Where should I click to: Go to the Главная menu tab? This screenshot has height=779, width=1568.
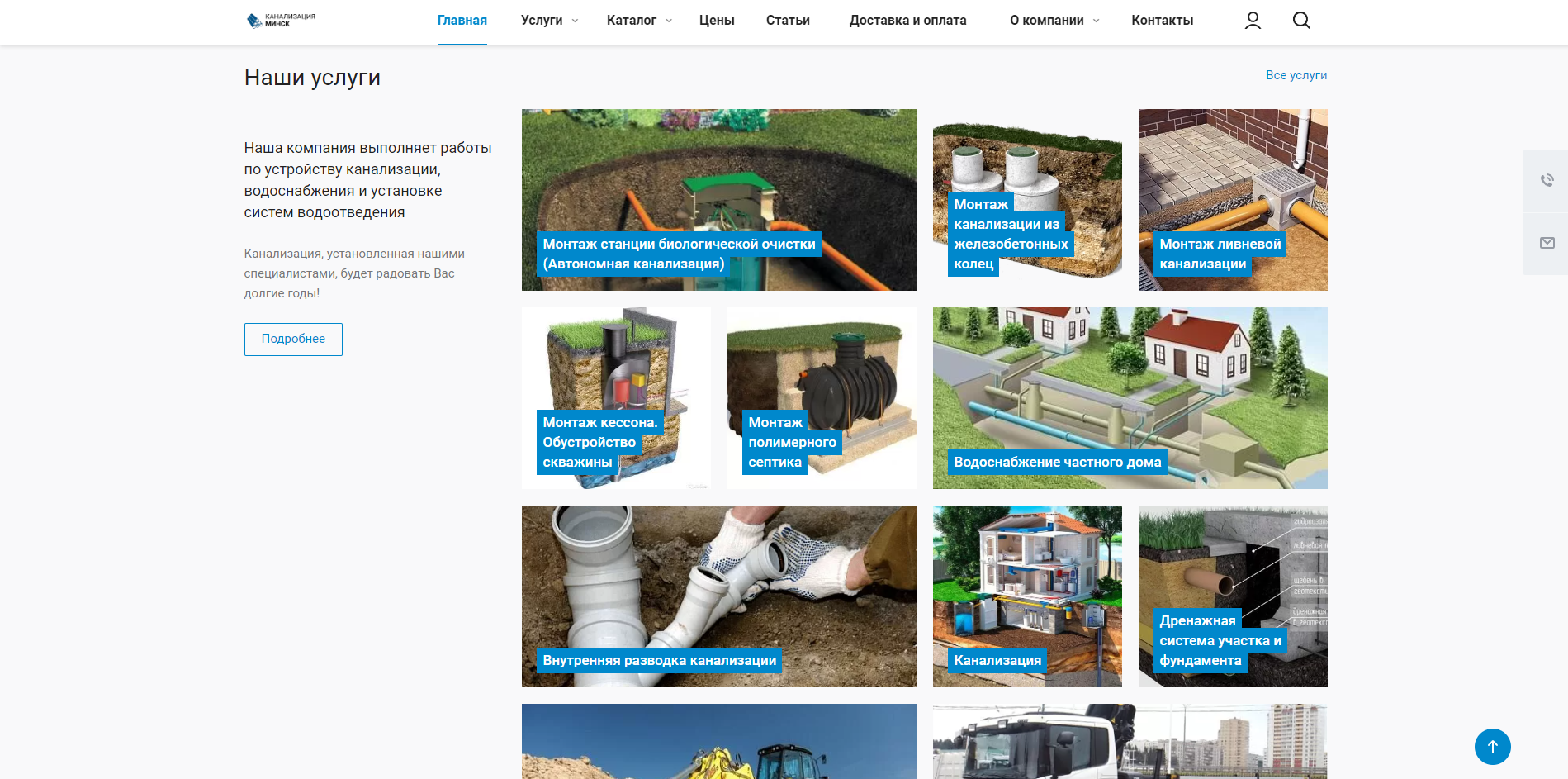tap(462, 21)
